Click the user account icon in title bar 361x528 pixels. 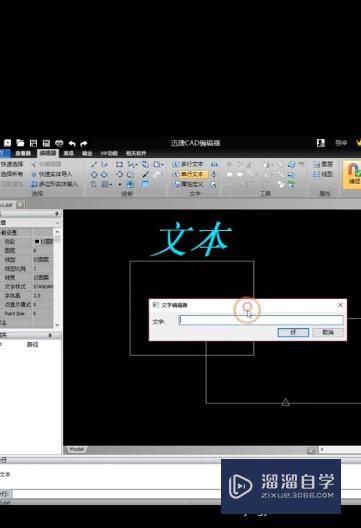point(321,143)
